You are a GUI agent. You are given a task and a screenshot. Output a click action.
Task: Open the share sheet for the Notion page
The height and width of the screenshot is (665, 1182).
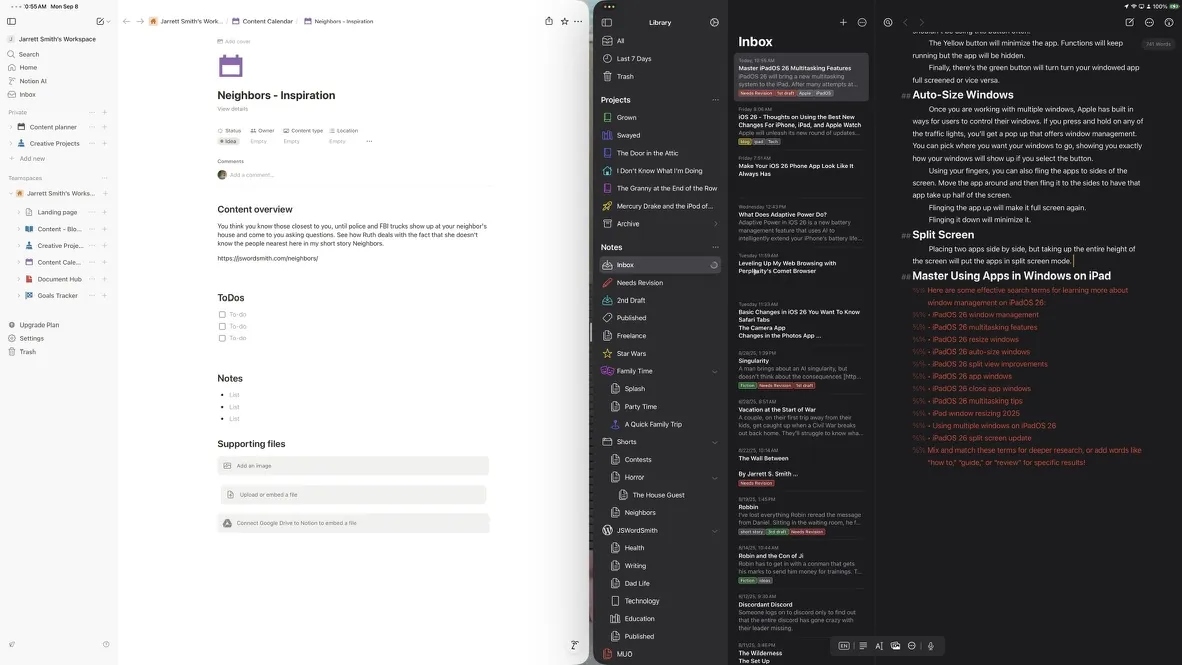coord(548,20)
